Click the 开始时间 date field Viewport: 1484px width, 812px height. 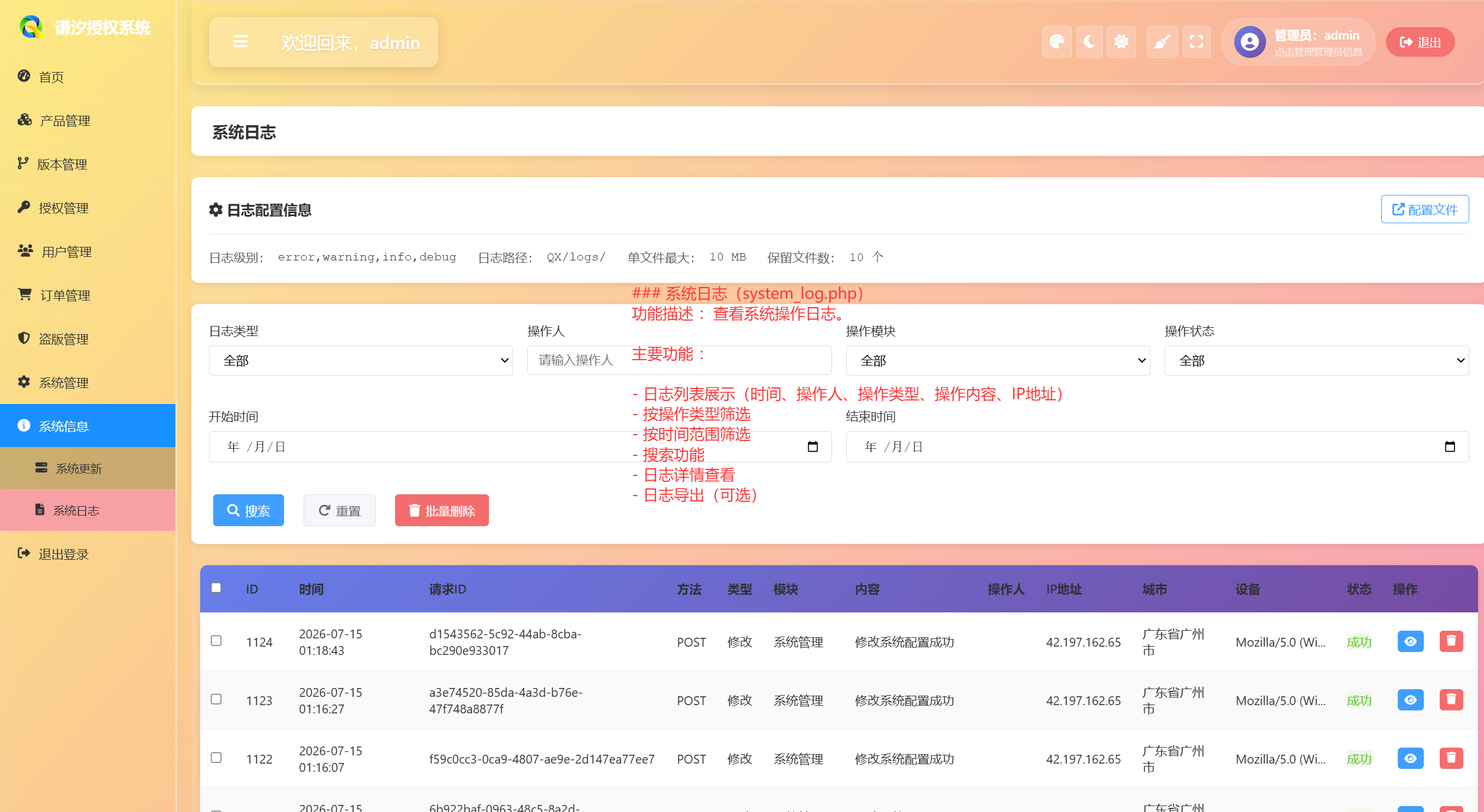[x=520, y=446]
